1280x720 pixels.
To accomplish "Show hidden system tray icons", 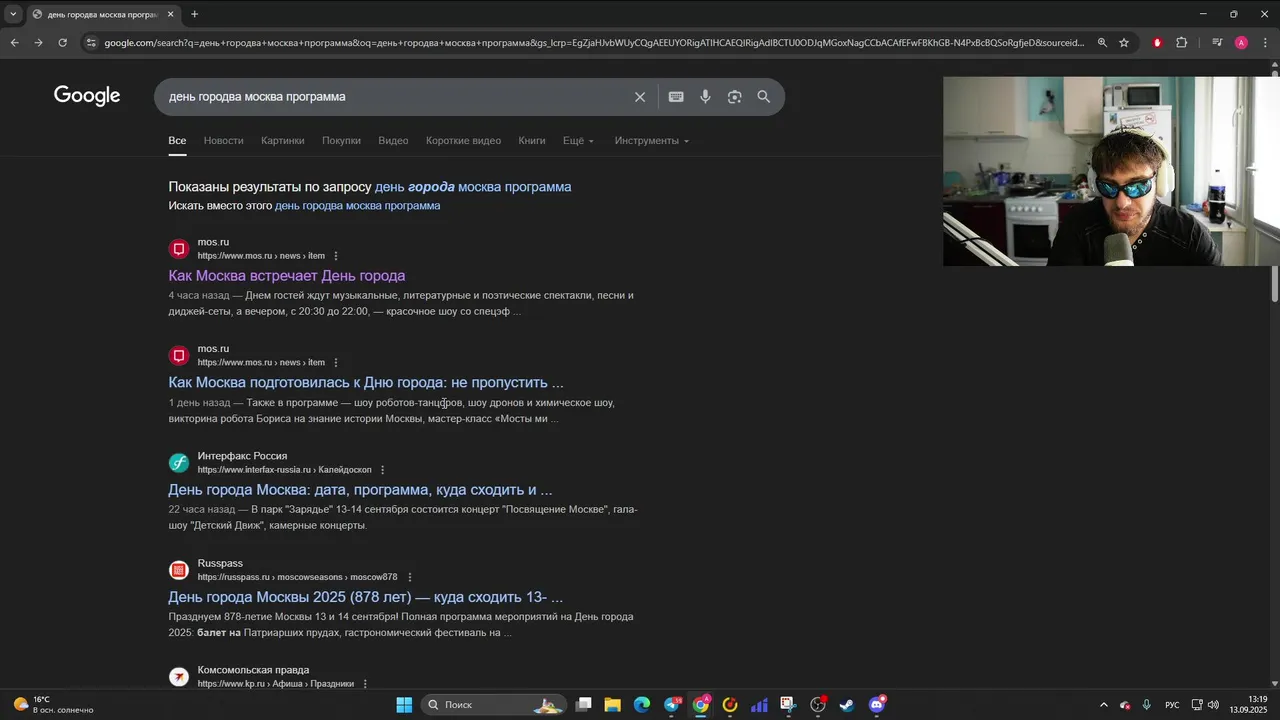I will [1104, 705].
